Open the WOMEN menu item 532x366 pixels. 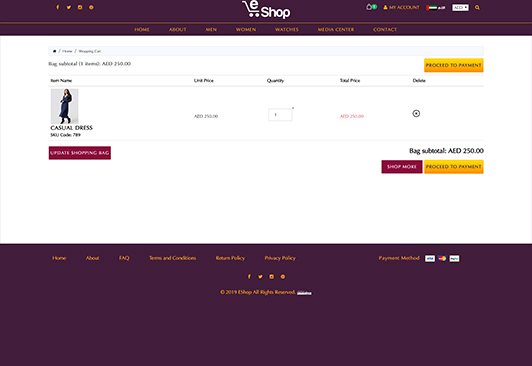point(246,30)
